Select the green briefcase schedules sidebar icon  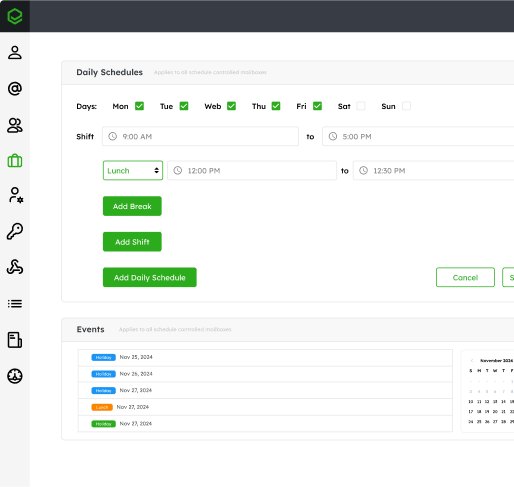coord(15,161)
